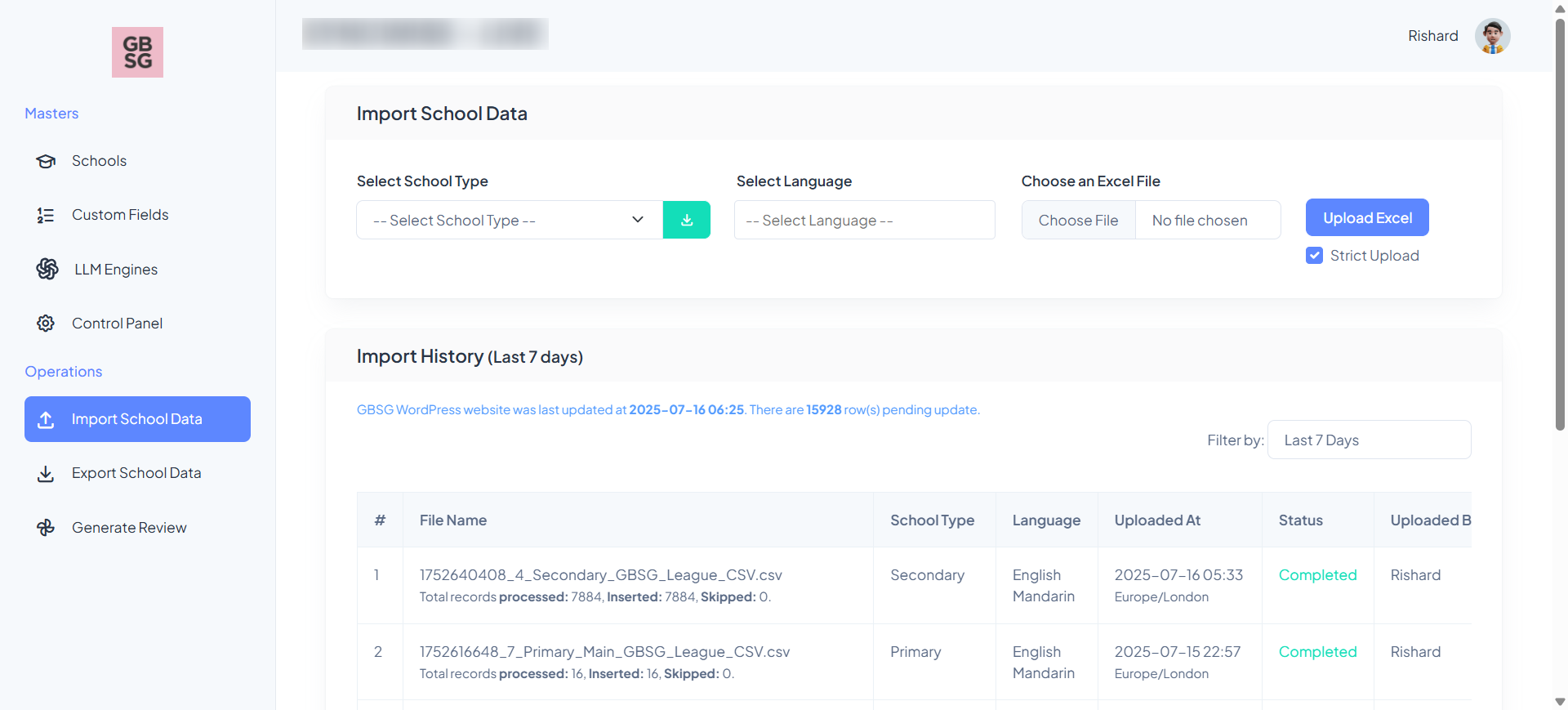Disable the Strict Upload checkbox
Viewport: 1568px width, 710px height.
(x=1314, y=256)
